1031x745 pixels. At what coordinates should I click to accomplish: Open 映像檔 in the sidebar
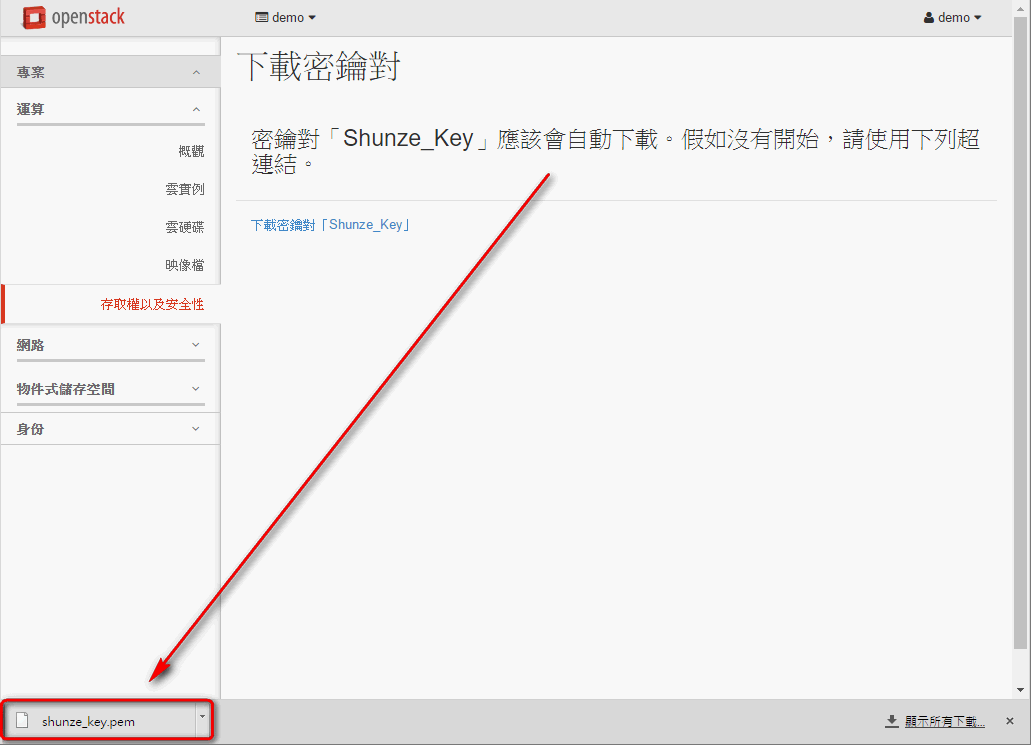pos(185,266)
